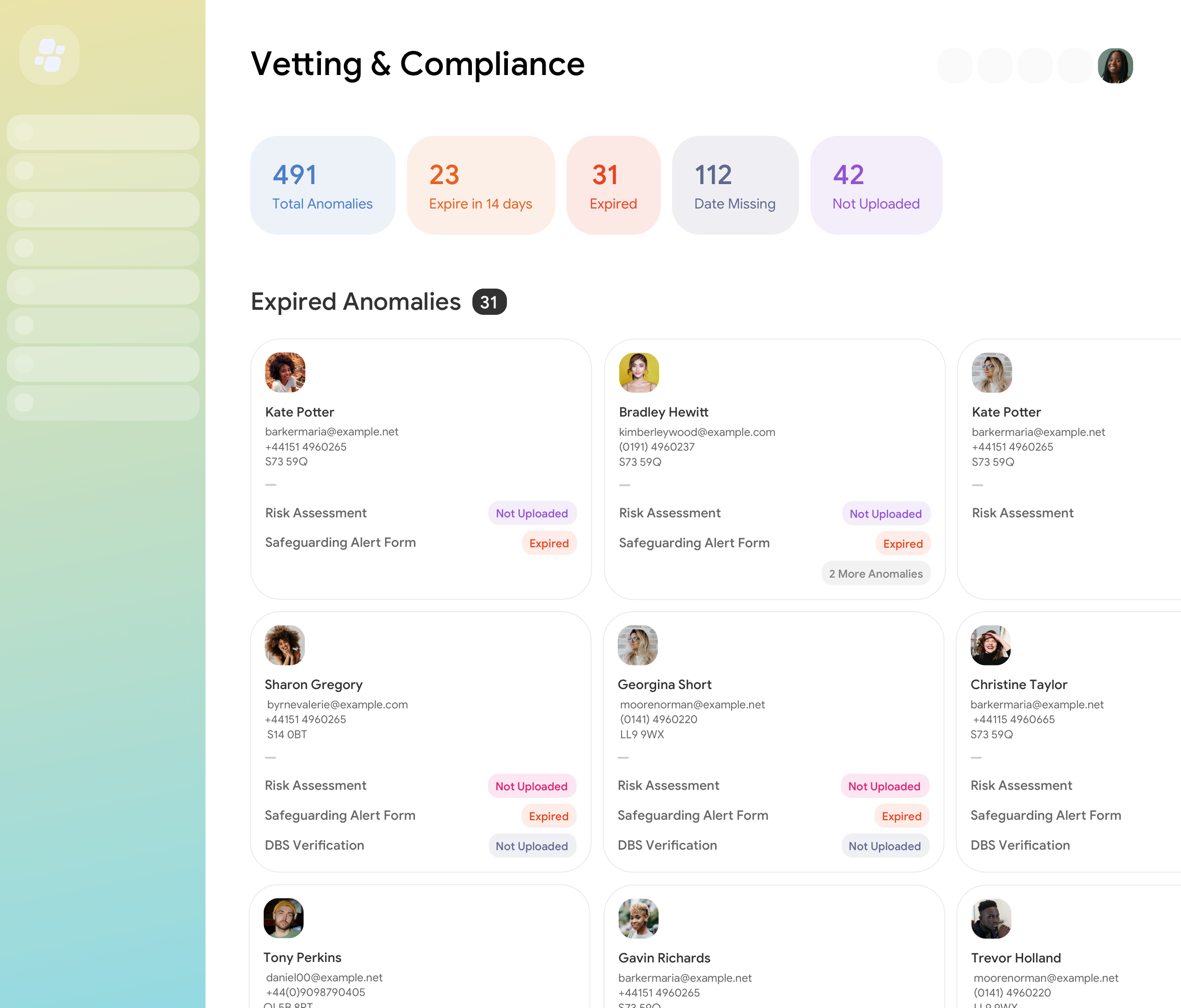The height and width of the screenshot is (1008, 1181).
Task: Click Sharon Gregory's contact email link
Action: [x=337, y=704]
